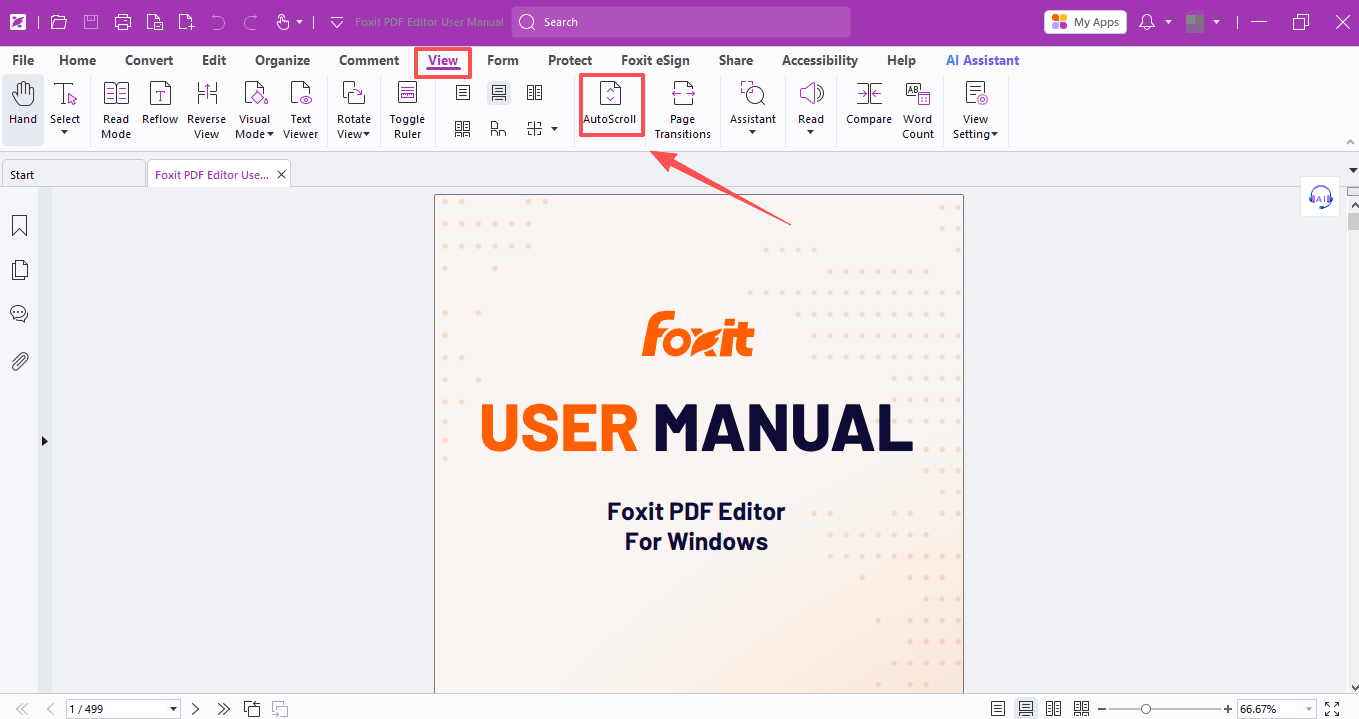Open the AI Assistant floating icon

point(1321,197)
